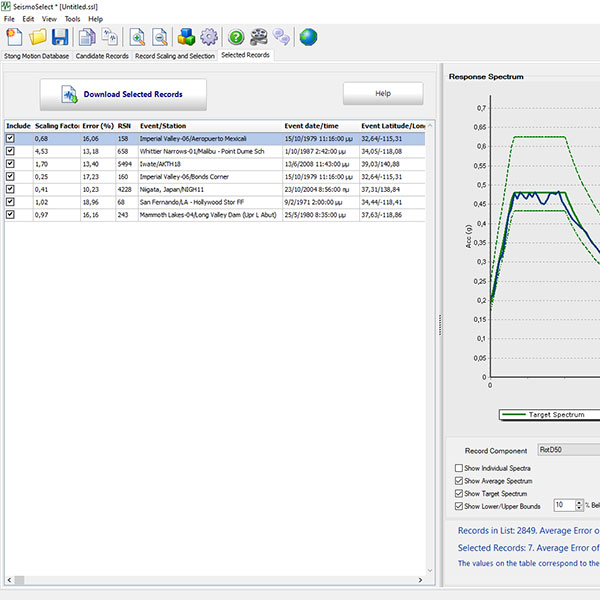Click the table's scroll left arrow
The image size is (600, 600).
[10, 580]
